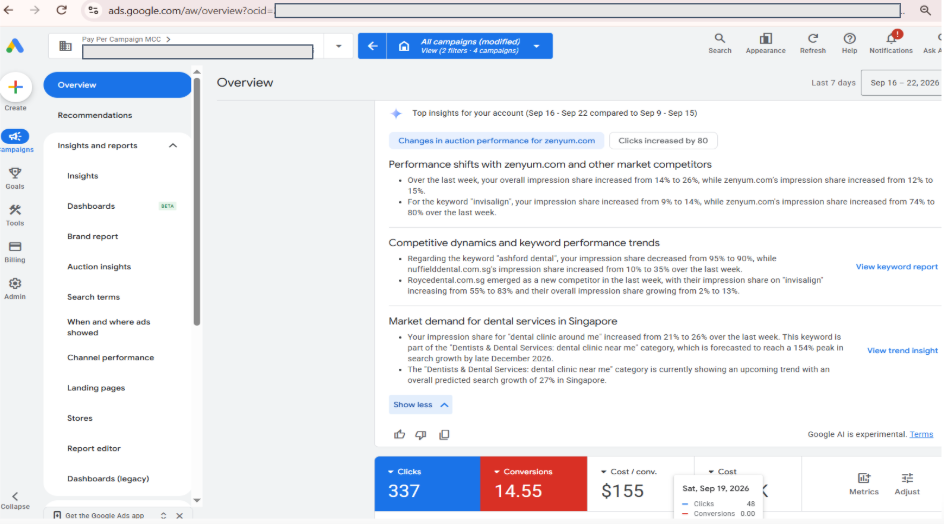This screenshot has height=524, width=944.
Task: Click the Pay Per Campaign MCC breadcrumb
Action: (121, 39)
